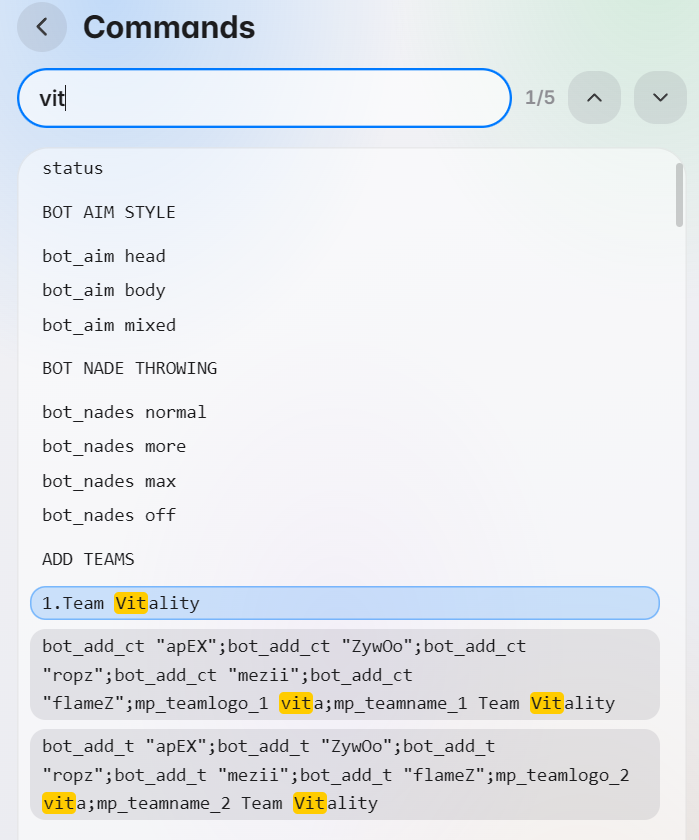Select the 'bot_nades more' command

tap(114, 446)
